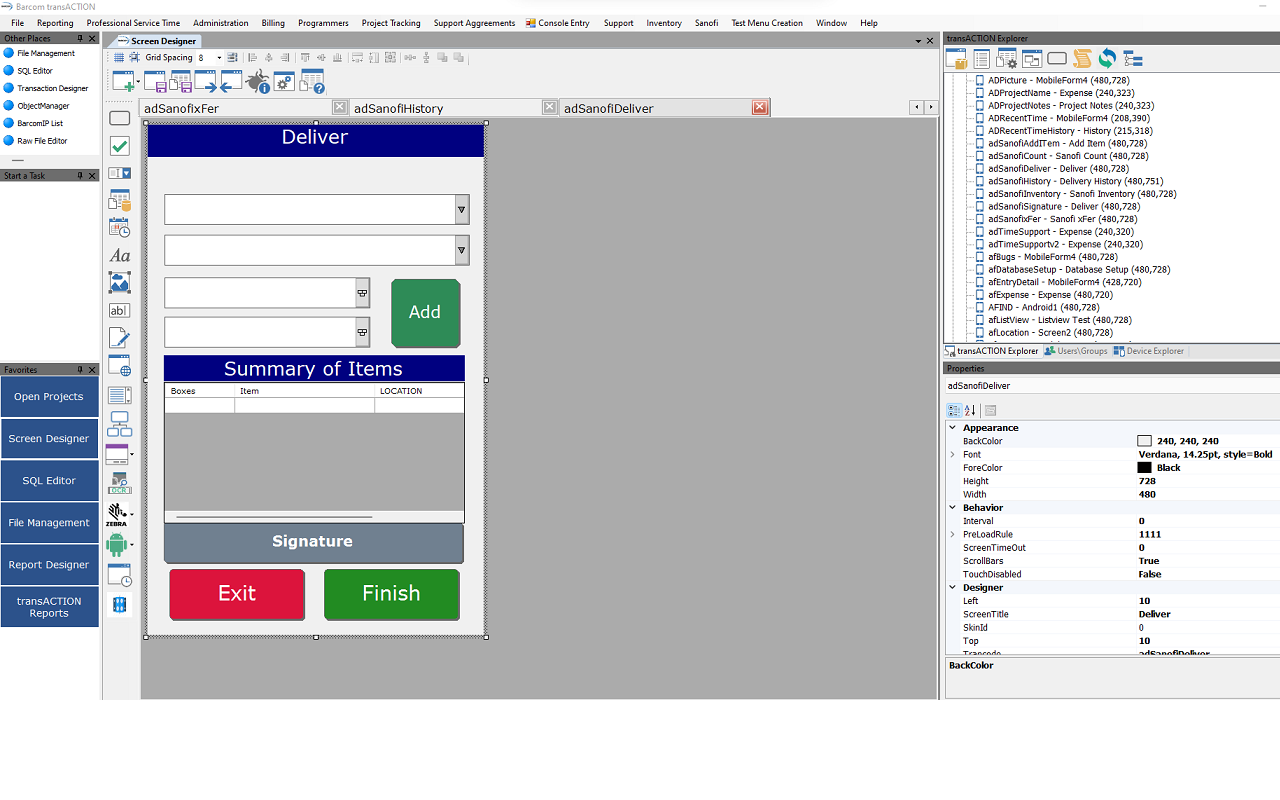This screenshot has height=800, width=1280.
Task: Switch to the adSanofiHistory tab
Action: [398, 108]
